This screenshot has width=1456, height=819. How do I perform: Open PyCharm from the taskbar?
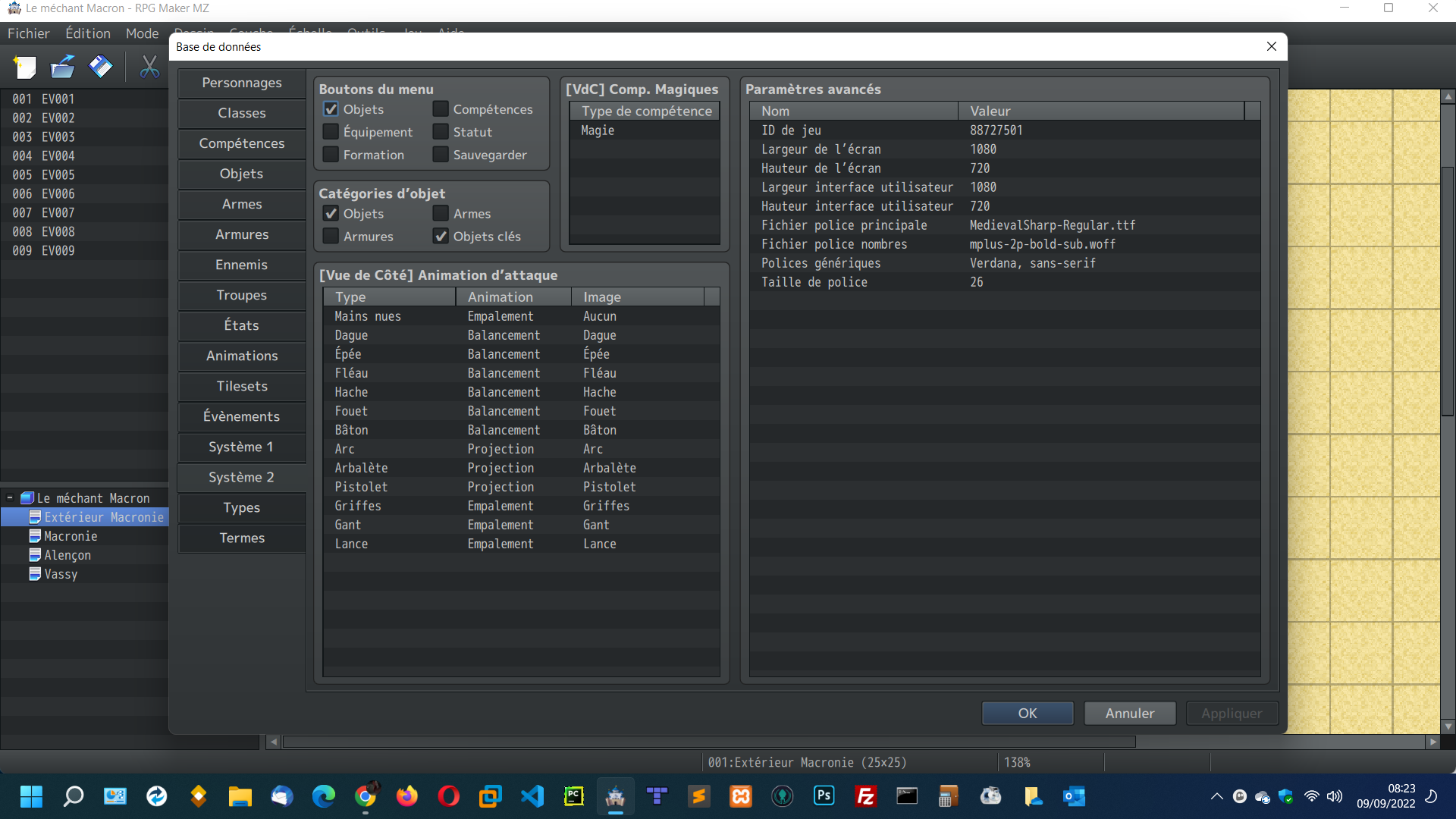click(574, 796)
